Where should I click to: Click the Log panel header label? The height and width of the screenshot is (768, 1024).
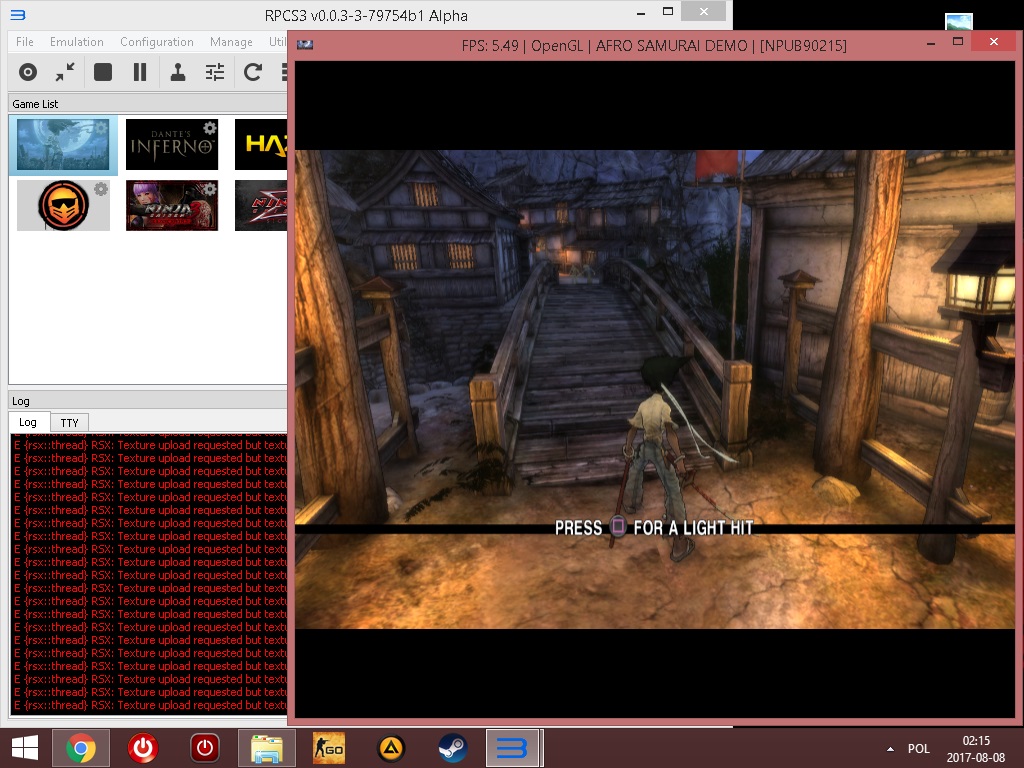(21, 401)
